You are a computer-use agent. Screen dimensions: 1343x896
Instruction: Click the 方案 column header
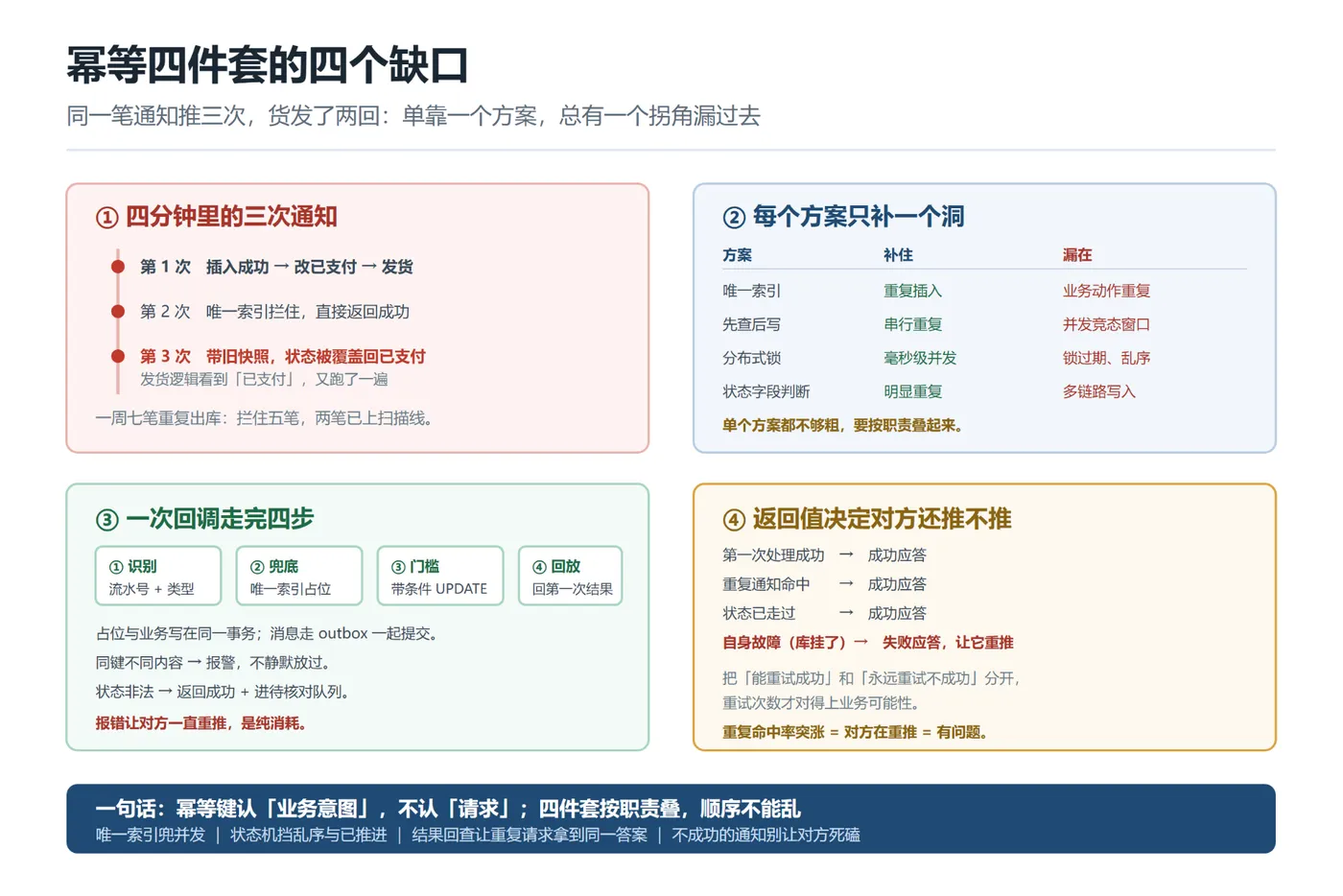point(737,255)
